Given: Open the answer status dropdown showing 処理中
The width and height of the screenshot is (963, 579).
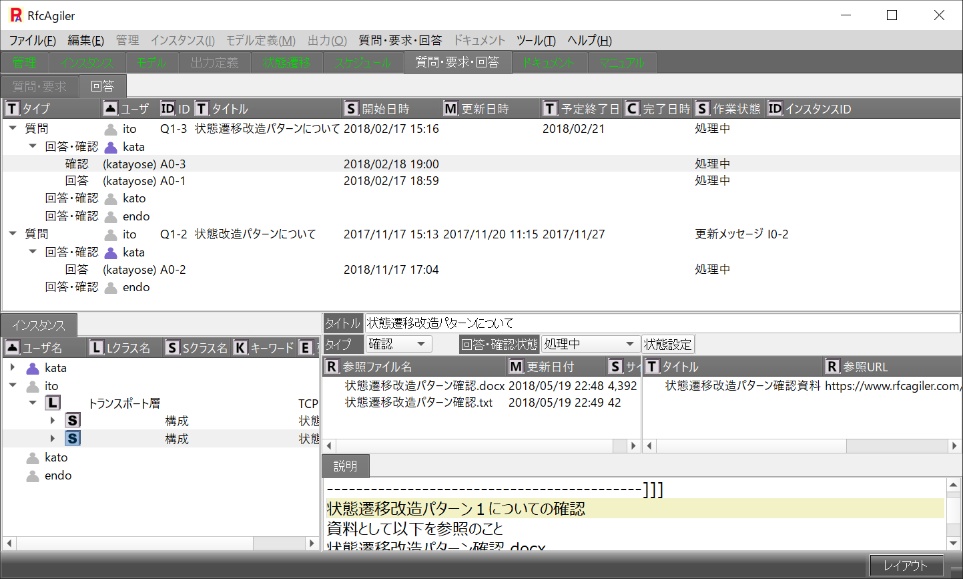Looking at the screenshot, I should pos(589,344).
